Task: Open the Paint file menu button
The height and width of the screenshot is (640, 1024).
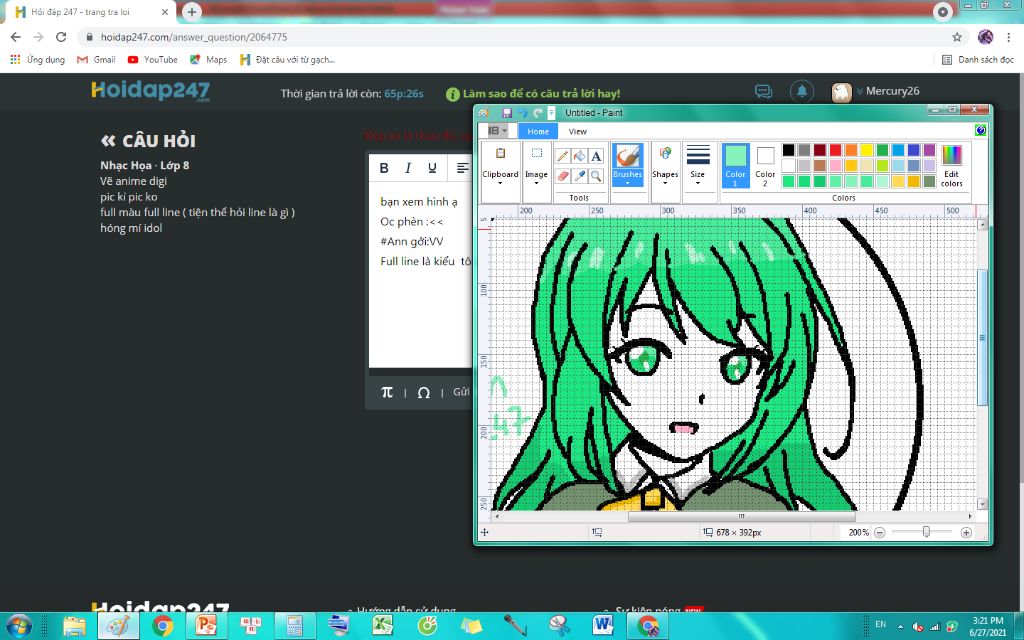Action: tap(498, 131)
